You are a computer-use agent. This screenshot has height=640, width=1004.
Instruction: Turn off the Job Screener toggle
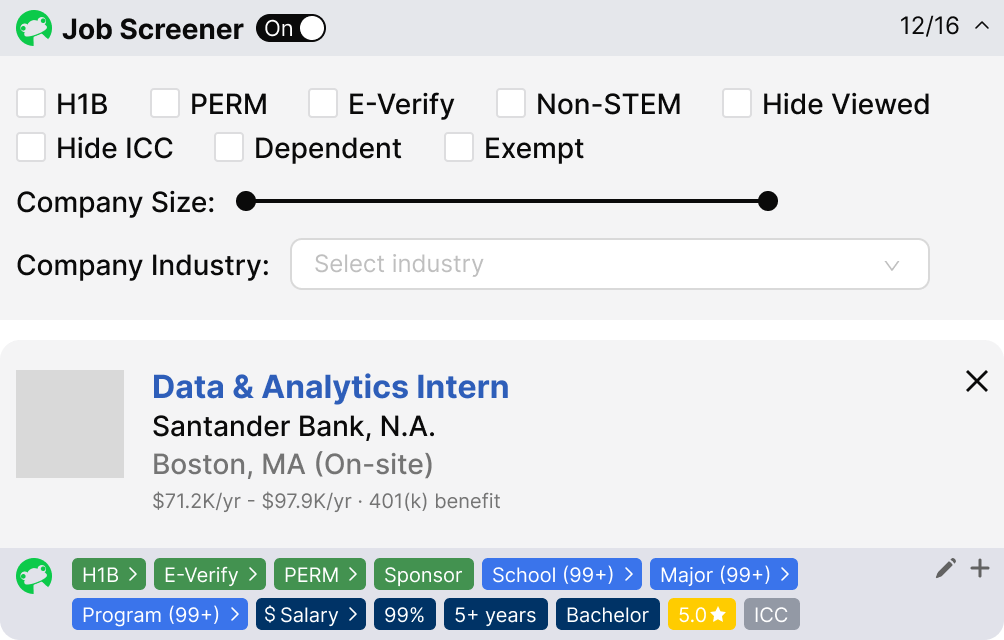coord(290,28)
